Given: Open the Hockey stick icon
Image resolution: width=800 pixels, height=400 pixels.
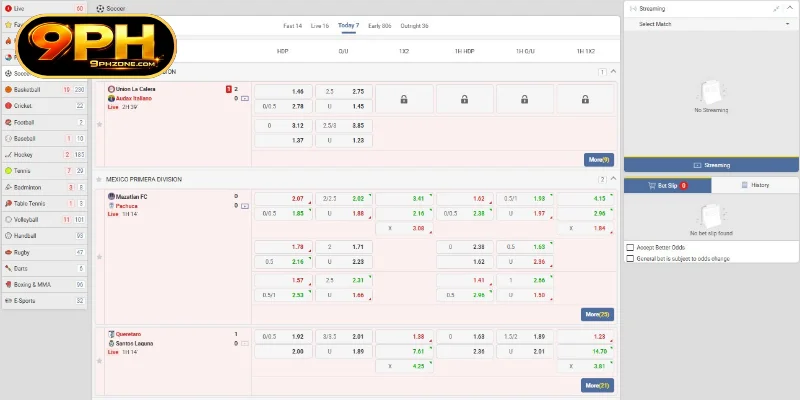Looking at the screenshot, I should pos(8,155).
